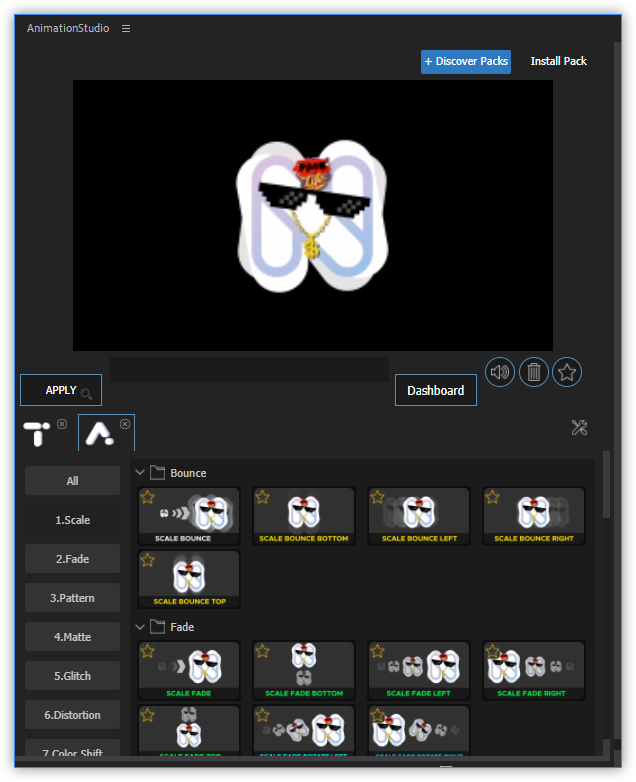The height and width of the screenshot is (782, 636).
Task: Close the T pack tab
Action: (x=62, y=424)
